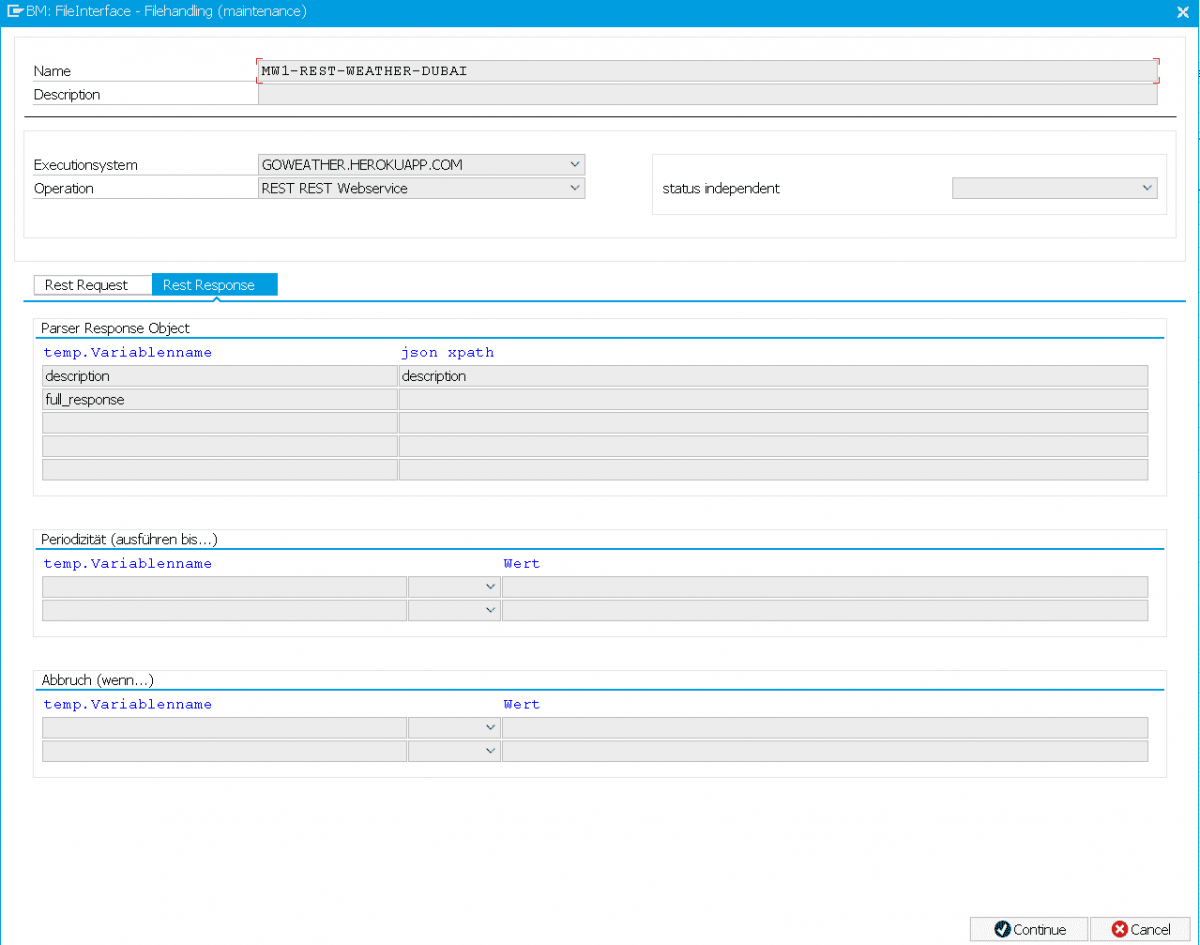Screen dimensions: 1200x945
Task: Open first Abbruch operator dropdown
Action: pos(490,727)
